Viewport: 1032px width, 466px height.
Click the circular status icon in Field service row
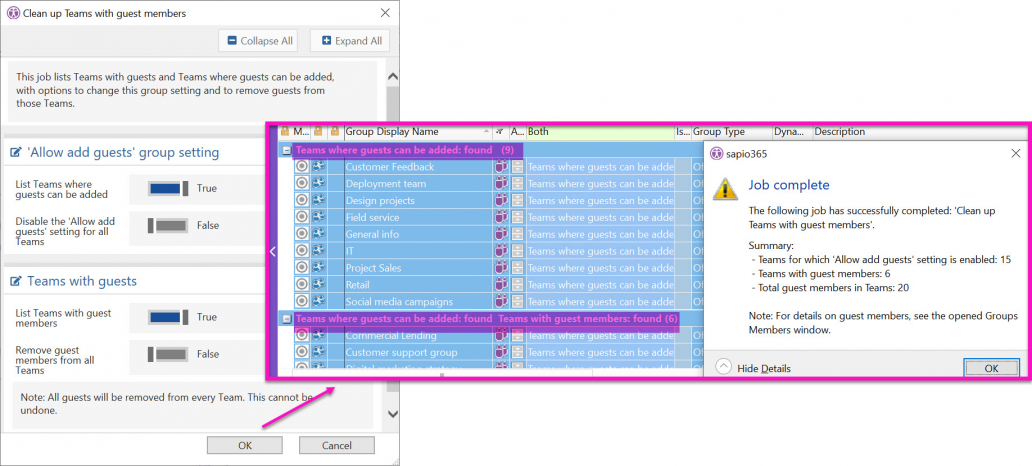tap(302, 217)
